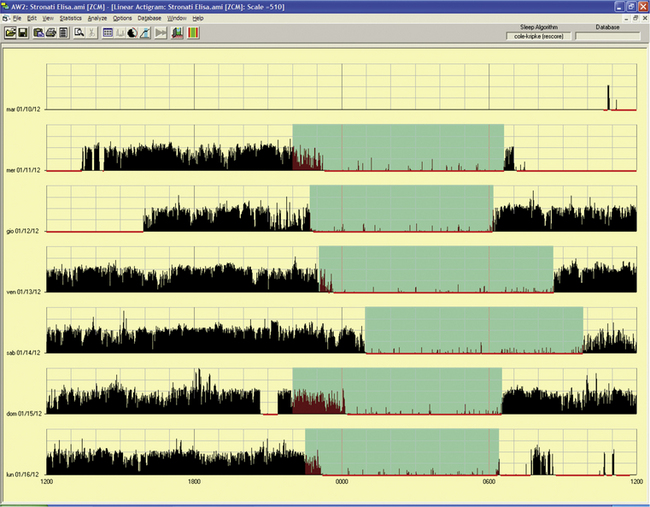
Task: Click the ven 01/13/12 row label
Action: (x=23, y=292)
